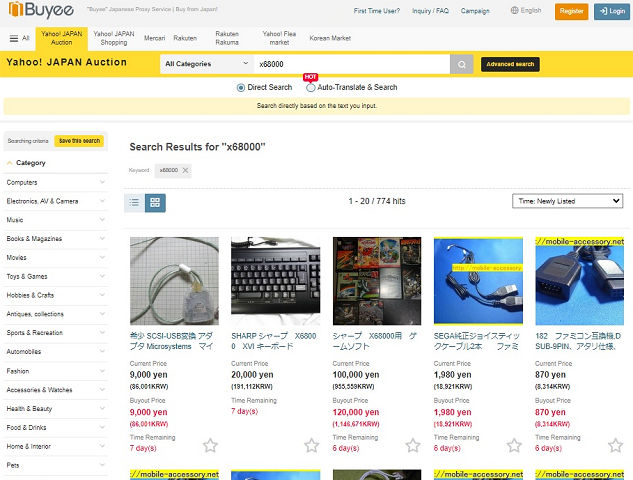Image resolution: width=633 pixels, height=480 pixels.
Task: Star the 100,000 yen game software listing
Action: click(413, 445)
